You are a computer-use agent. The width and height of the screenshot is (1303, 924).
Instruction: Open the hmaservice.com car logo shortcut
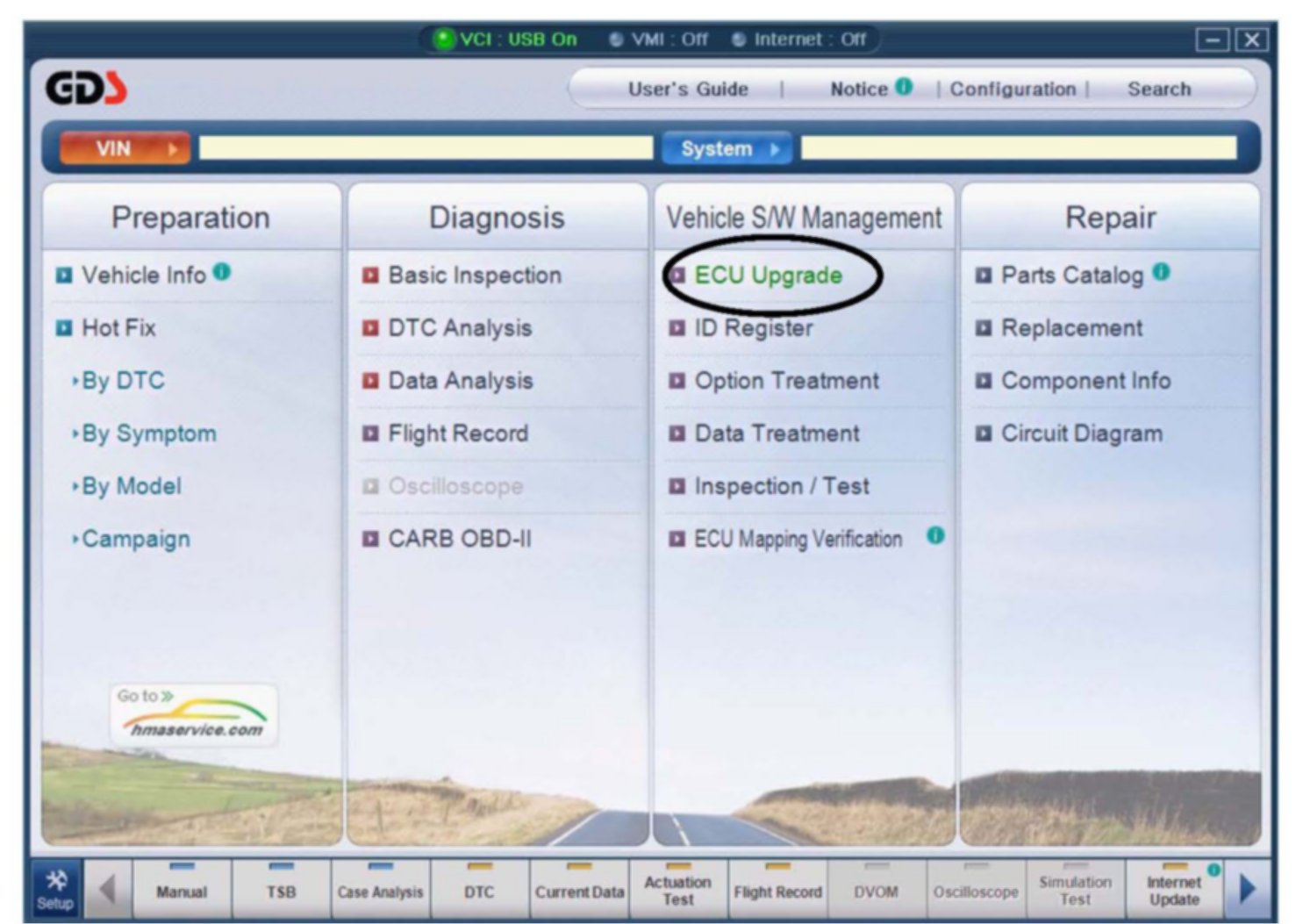[x=194, y=715]
